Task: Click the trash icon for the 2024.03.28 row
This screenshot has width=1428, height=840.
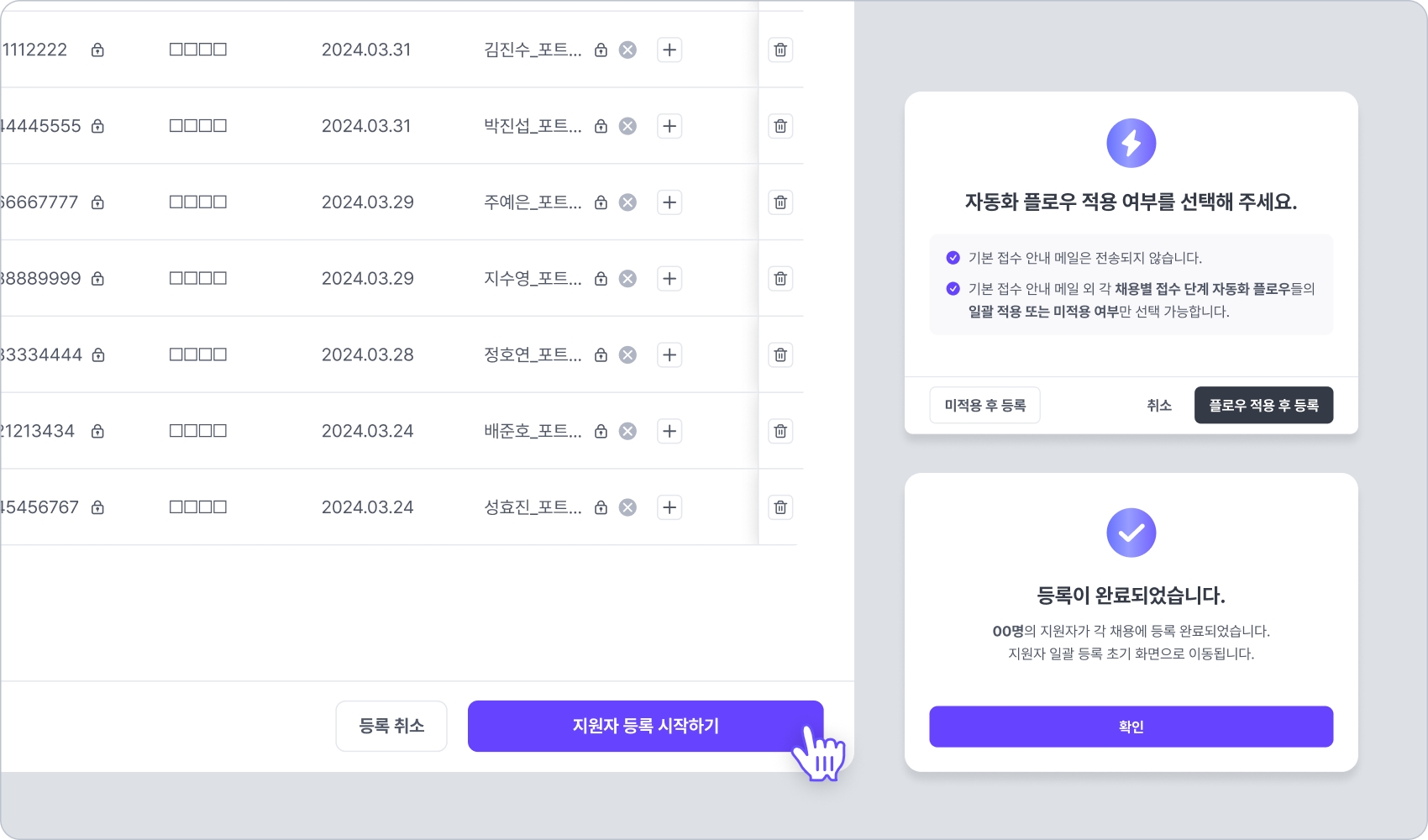Action: [x=780, y=354]
